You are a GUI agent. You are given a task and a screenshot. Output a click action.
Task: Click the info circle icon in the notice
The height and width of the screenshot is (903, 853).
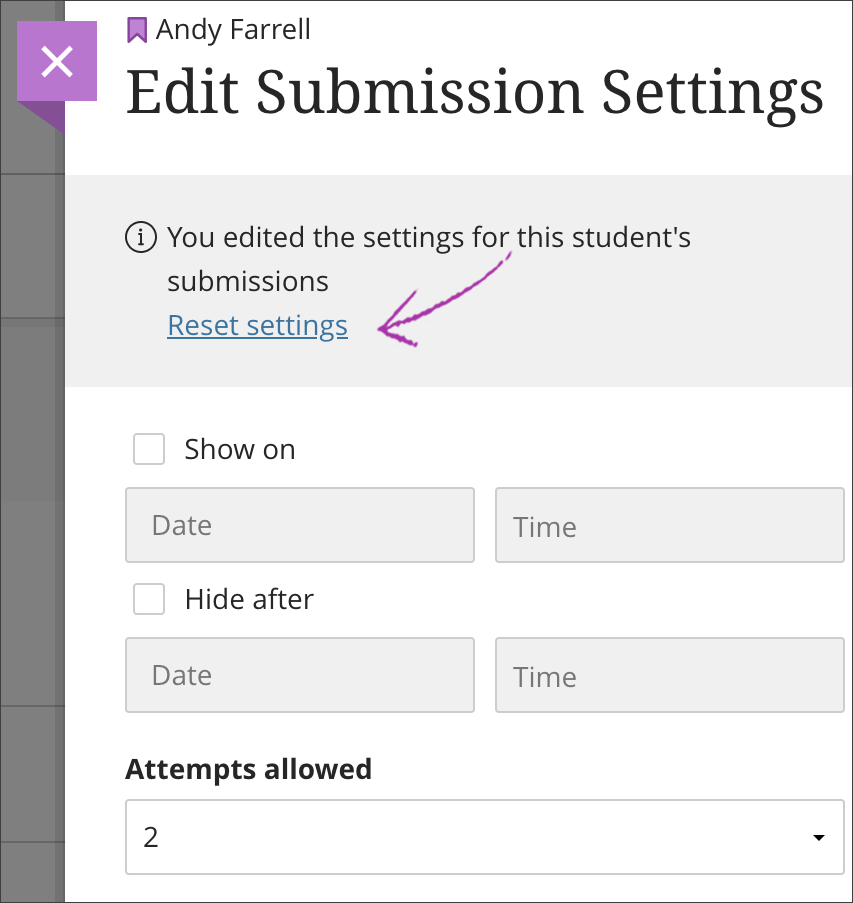(141, 237)
